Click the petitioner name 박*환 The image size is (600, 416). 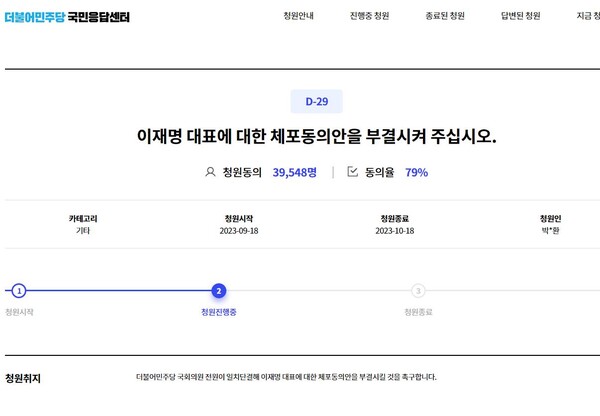click(550, 230)
